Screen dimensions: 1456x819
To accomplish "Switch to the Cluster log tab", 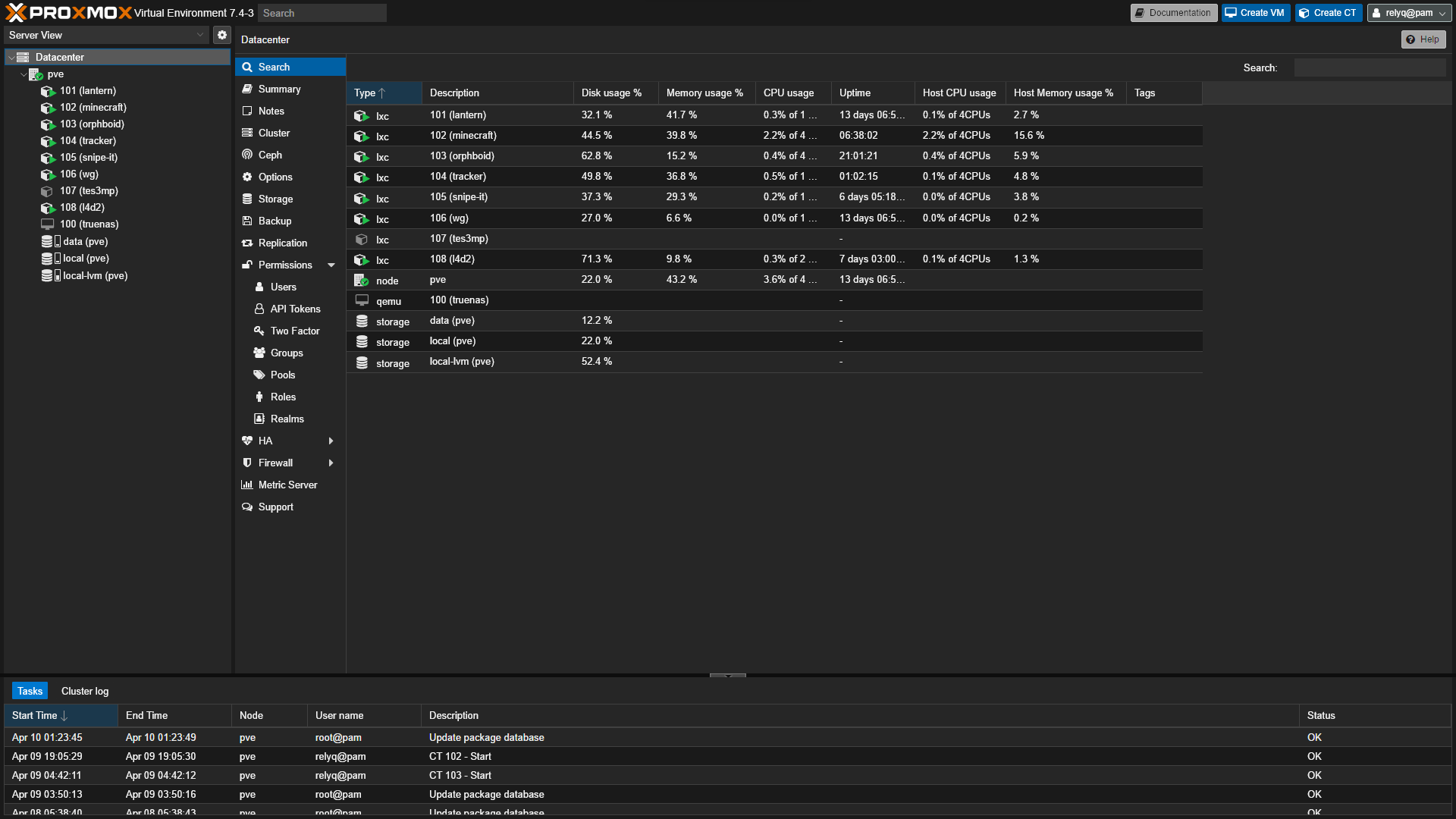I will point(85,691).
